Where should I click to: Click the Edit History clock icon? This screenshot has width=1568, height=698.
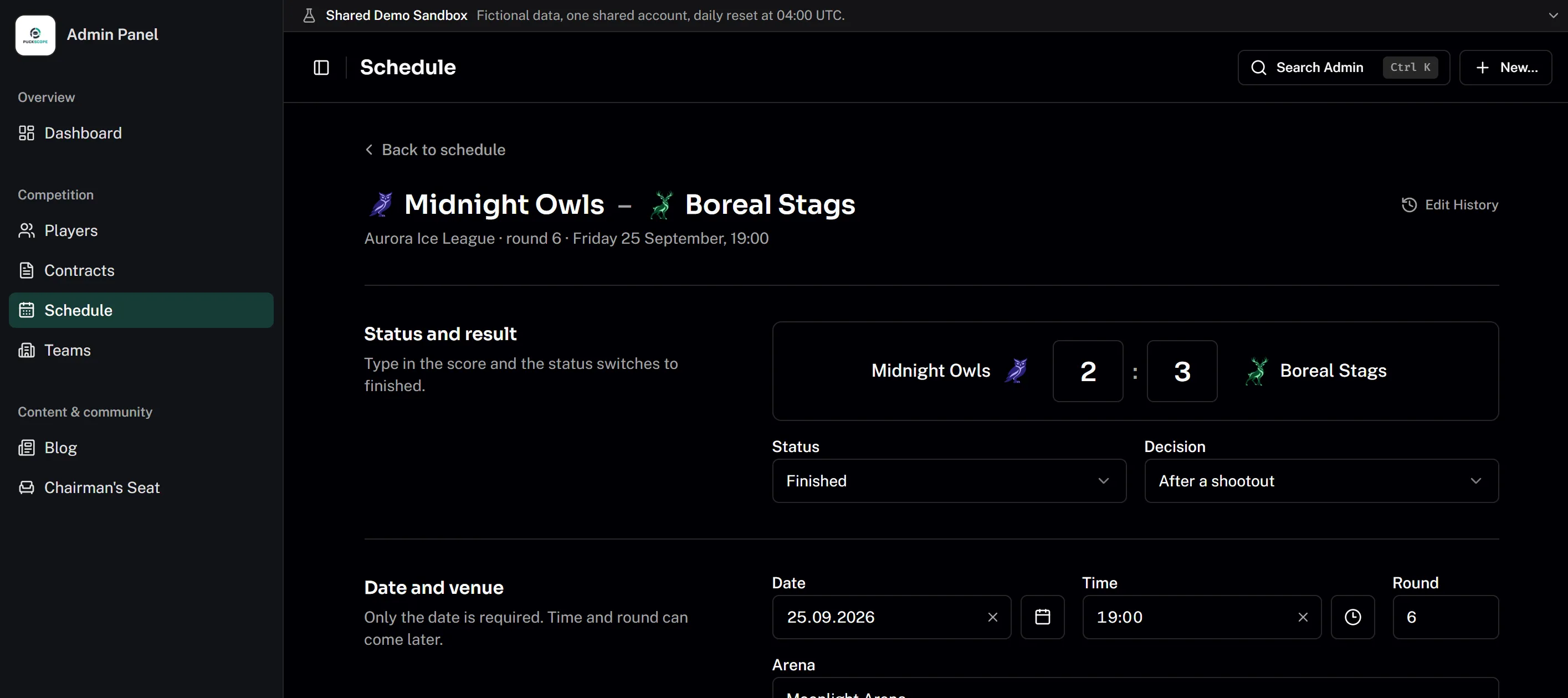coord(1409,205)
